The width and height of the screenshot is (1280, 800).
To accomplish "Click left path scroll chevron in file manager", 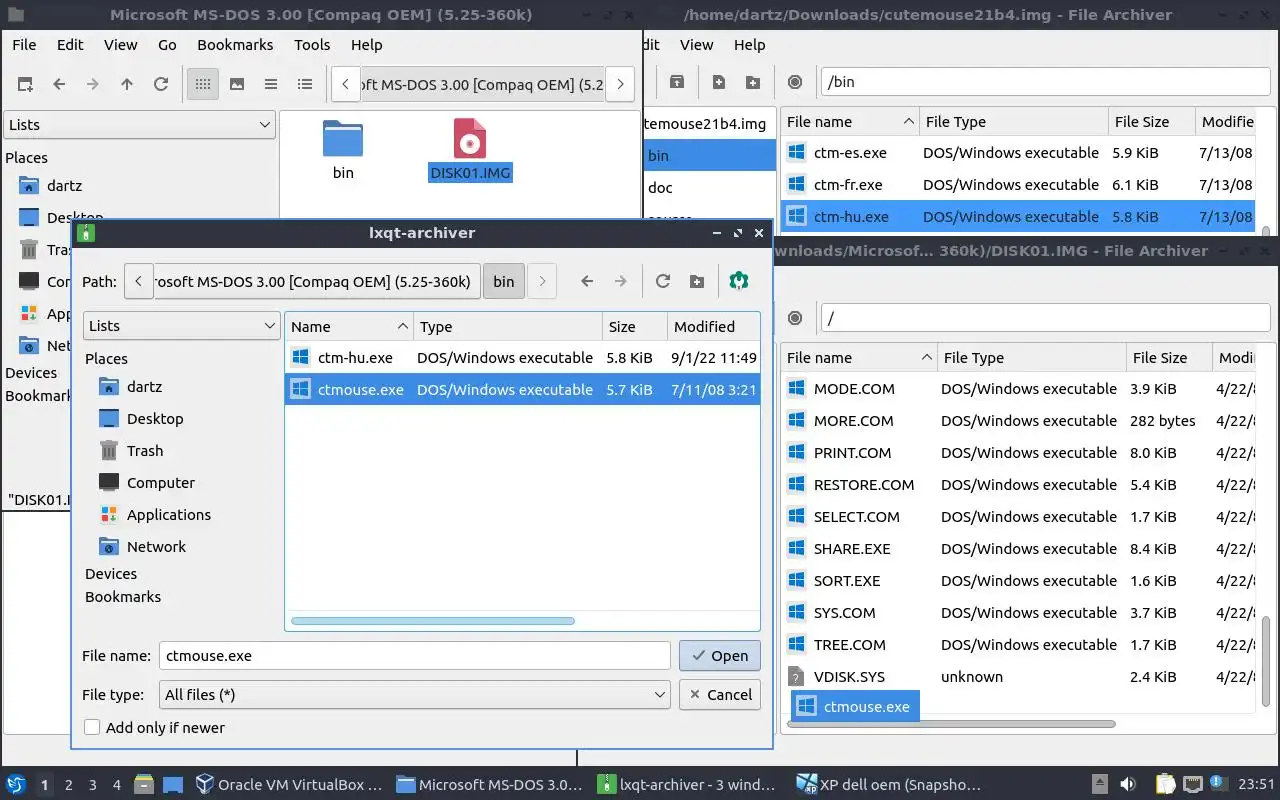I will click(x=345, y=84).
